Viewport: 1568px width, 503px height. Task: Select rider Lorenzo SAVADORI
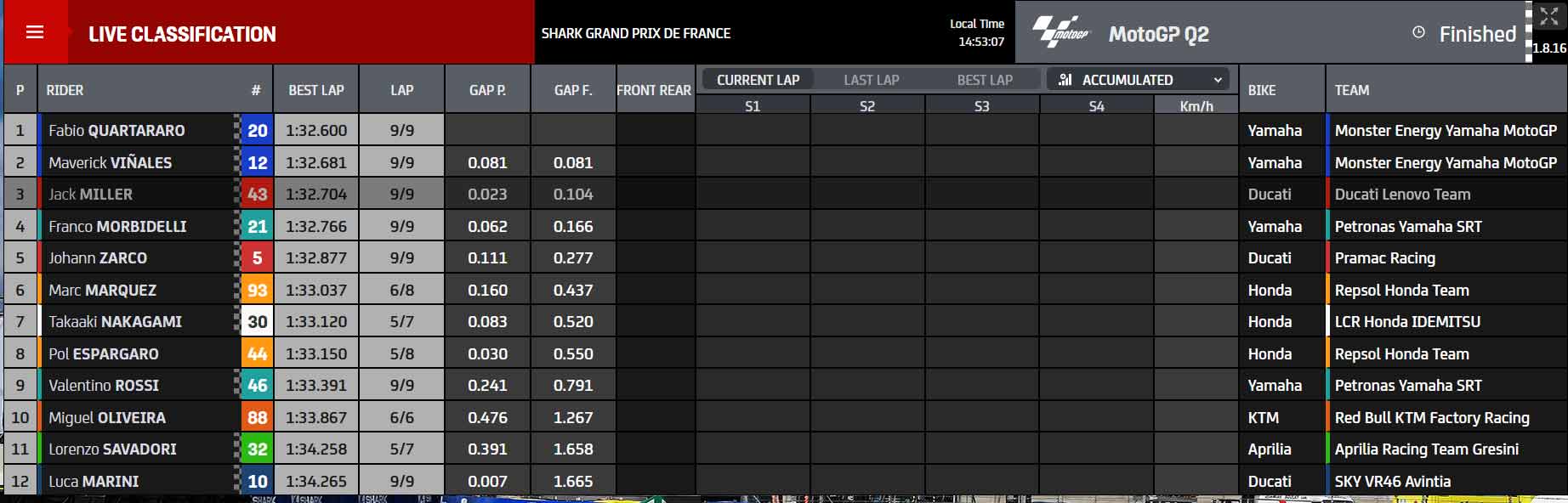tap(112, 449)
